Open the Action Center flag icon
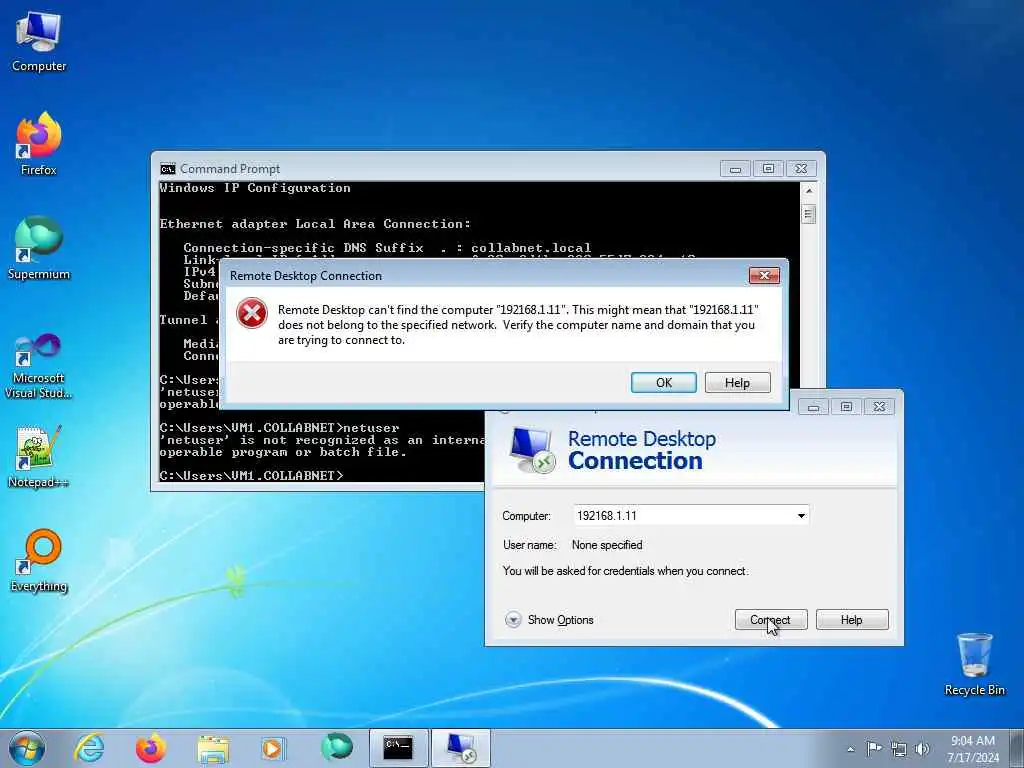Screen dimensions: 1024x768 (x=874, y=748)
